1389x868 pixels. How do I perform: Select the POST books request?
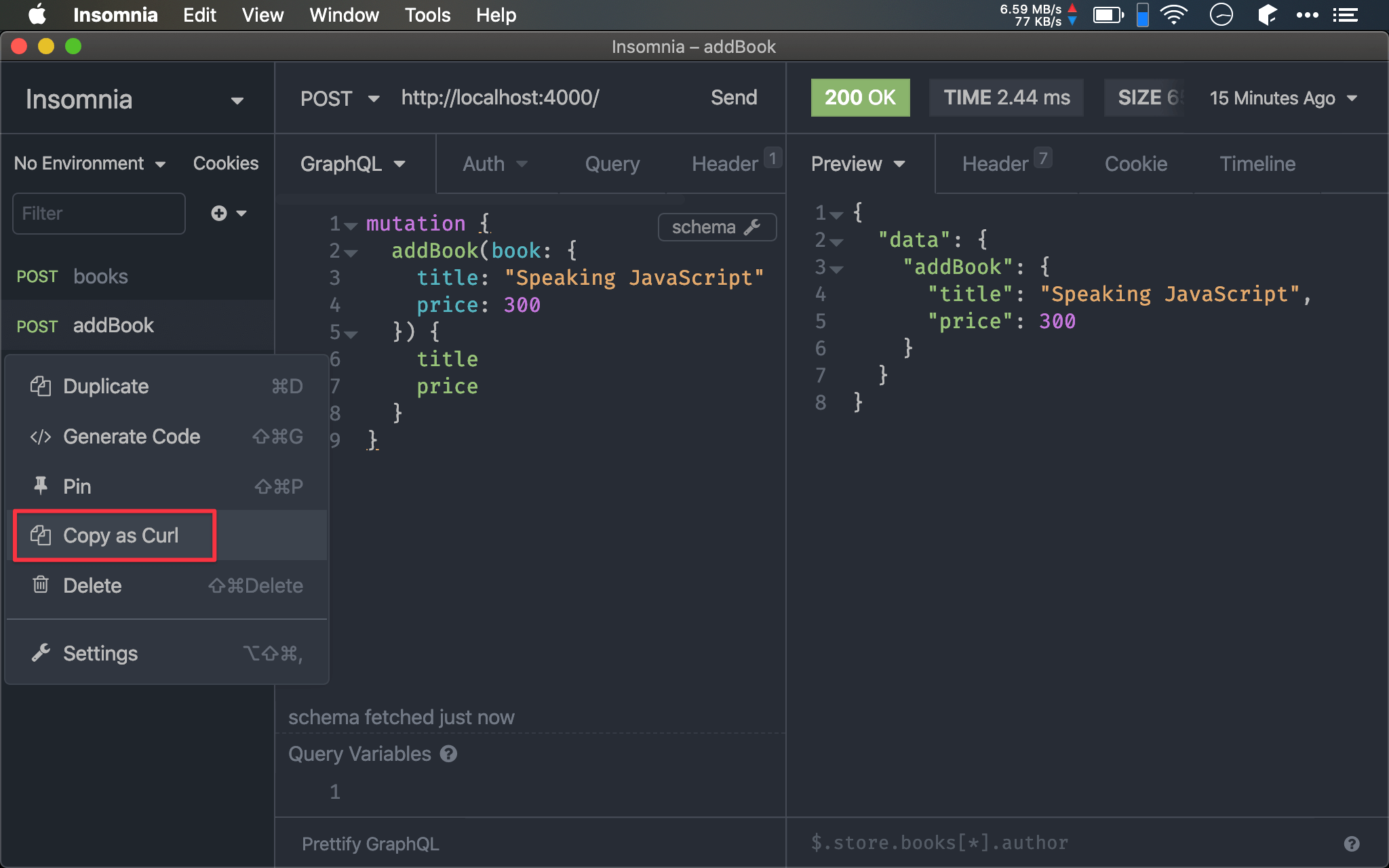coord(138,276)
